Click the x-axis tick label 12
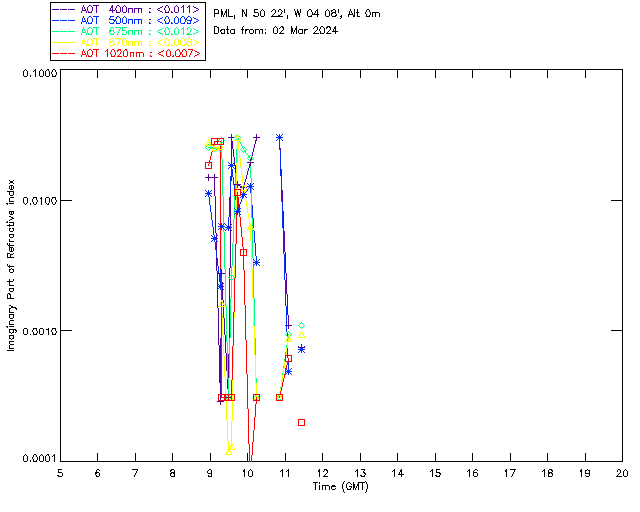Screen dimensions: 640x512 tap(322, 473)
